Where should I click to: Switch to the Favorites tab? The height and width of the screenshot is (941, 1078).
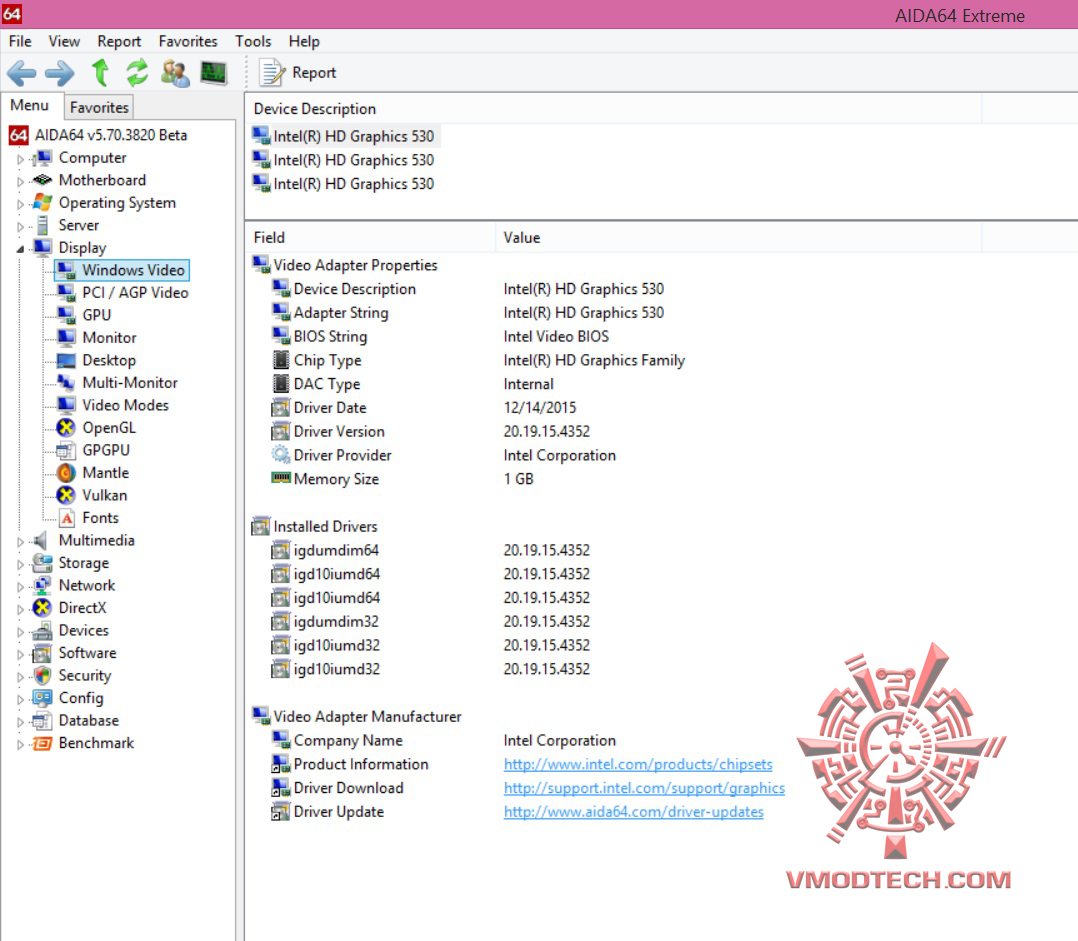pos(99,107)
